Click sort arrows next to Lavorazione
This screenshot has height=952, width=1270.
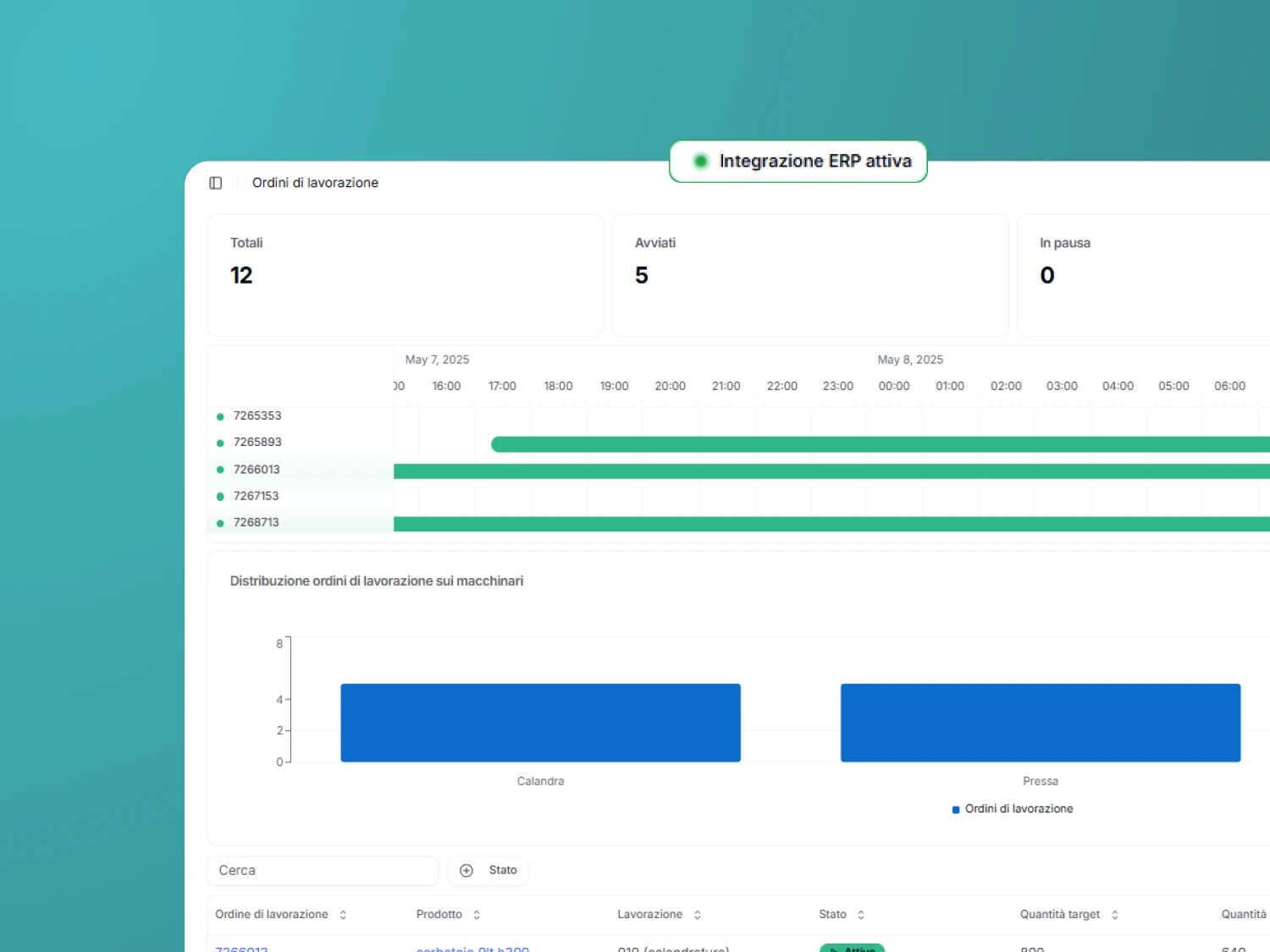click(x=698, y=915)
